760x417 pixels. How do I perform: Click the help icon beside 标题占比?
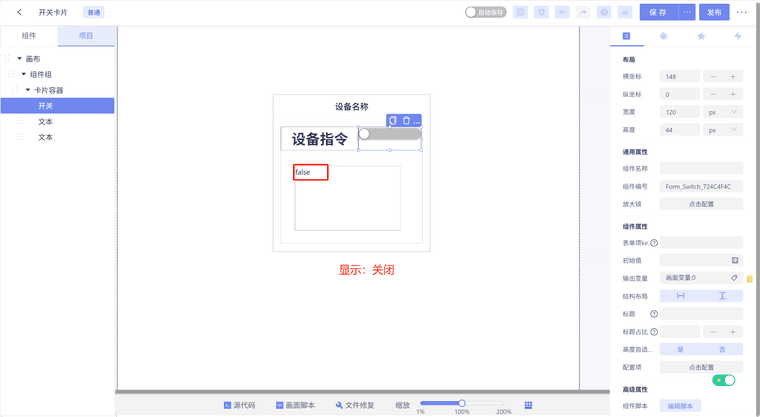[x=654, y=332]
